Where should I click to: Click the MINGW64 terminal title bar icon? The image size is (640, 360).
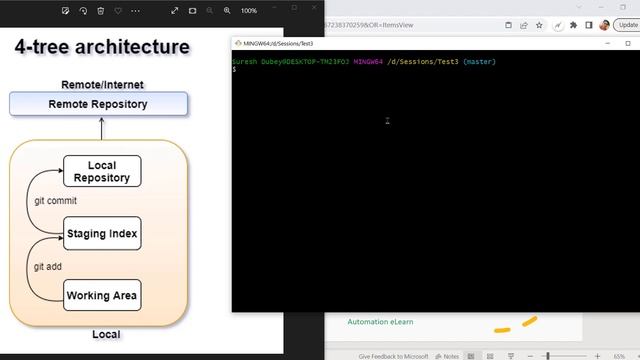(x=238, y=43)
